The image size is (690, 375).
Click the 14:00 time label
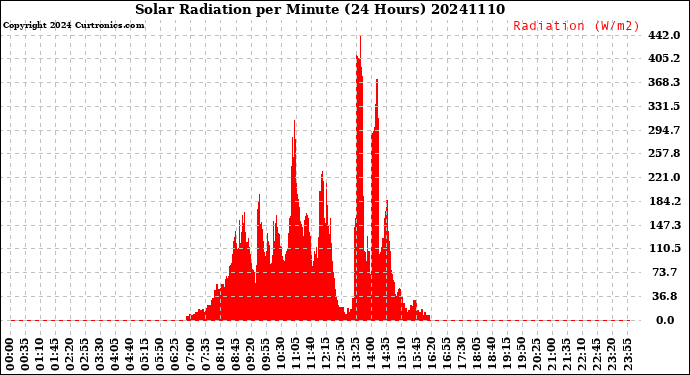[371, 355]
